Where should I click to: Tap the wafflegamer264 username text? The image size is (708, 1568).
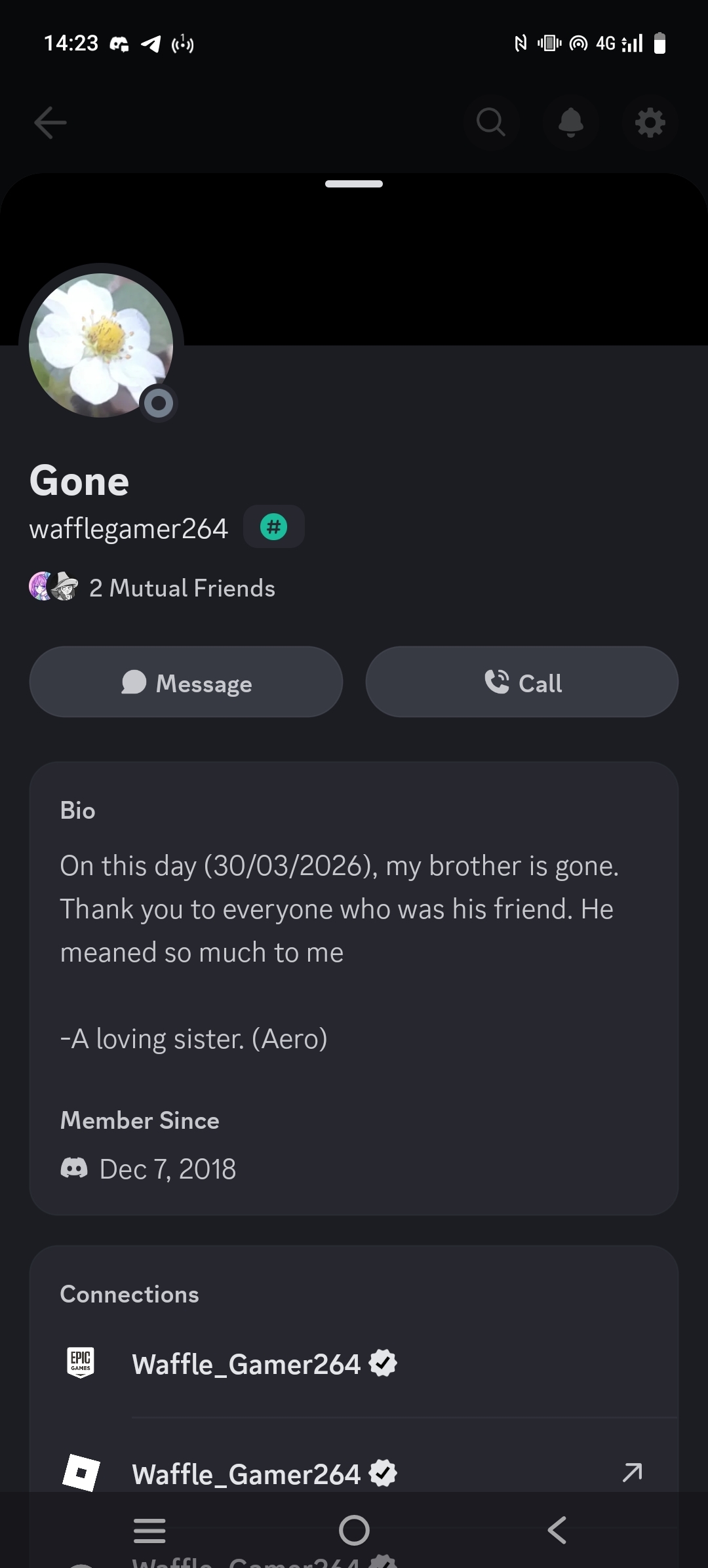click(128, 528)
